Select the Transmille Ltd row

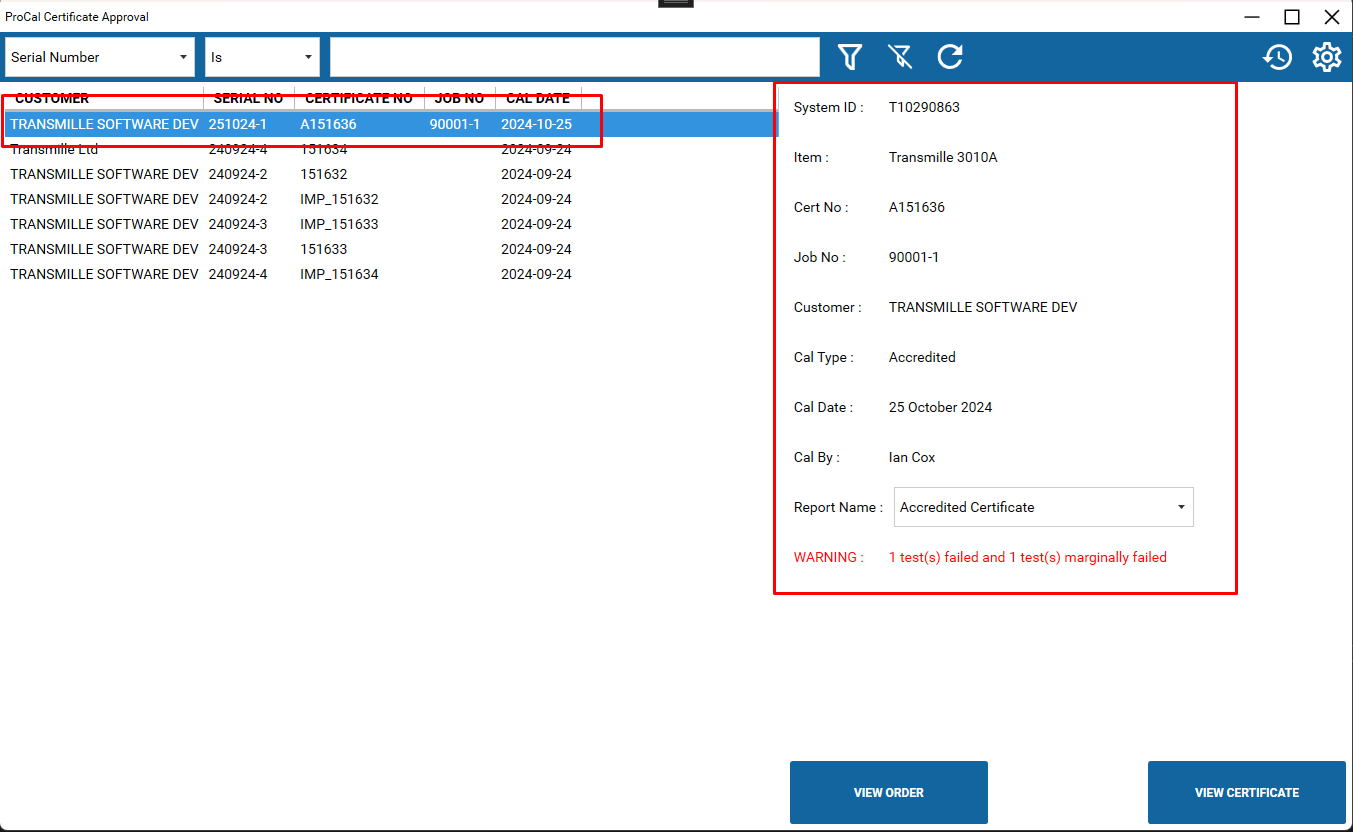(391, 149)
